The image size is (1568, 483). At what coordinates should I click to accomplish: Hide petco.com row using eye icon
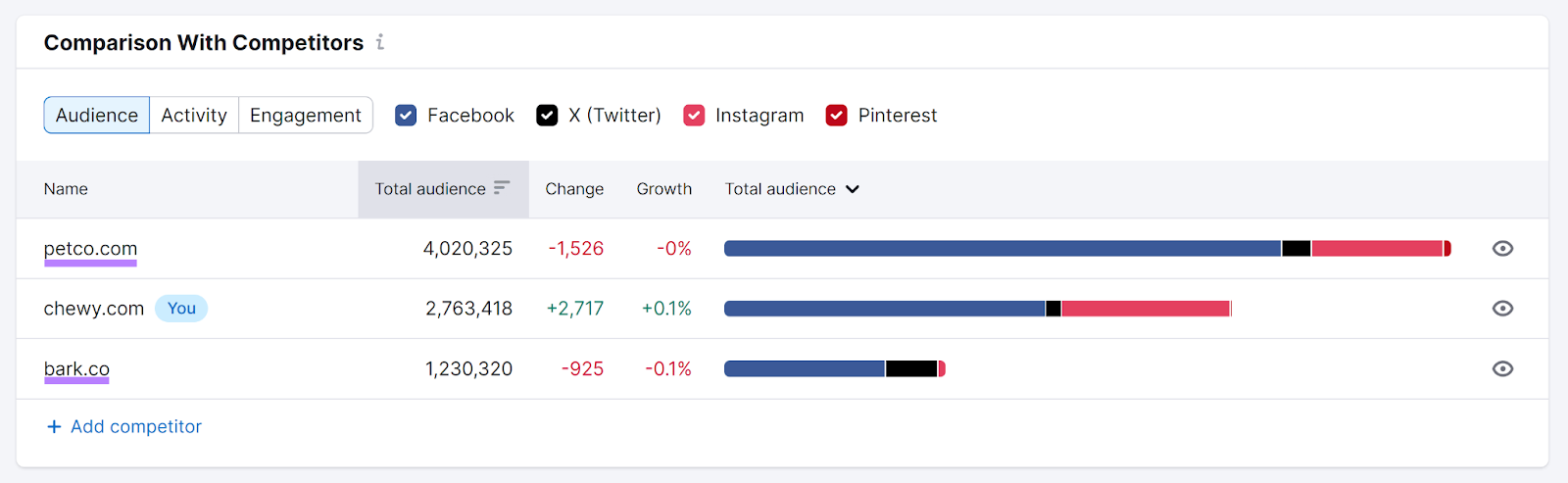click(1502, 249)
